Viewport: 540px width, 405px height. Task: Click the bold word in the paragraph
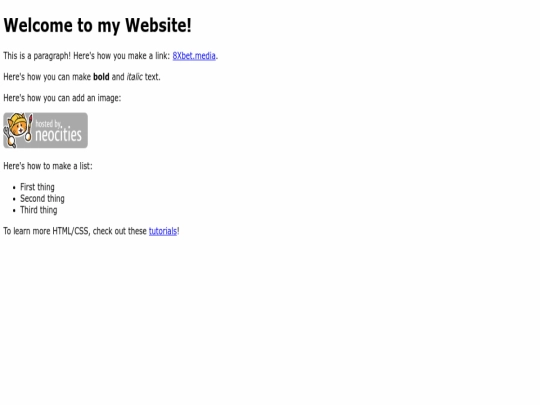(101, 77)
